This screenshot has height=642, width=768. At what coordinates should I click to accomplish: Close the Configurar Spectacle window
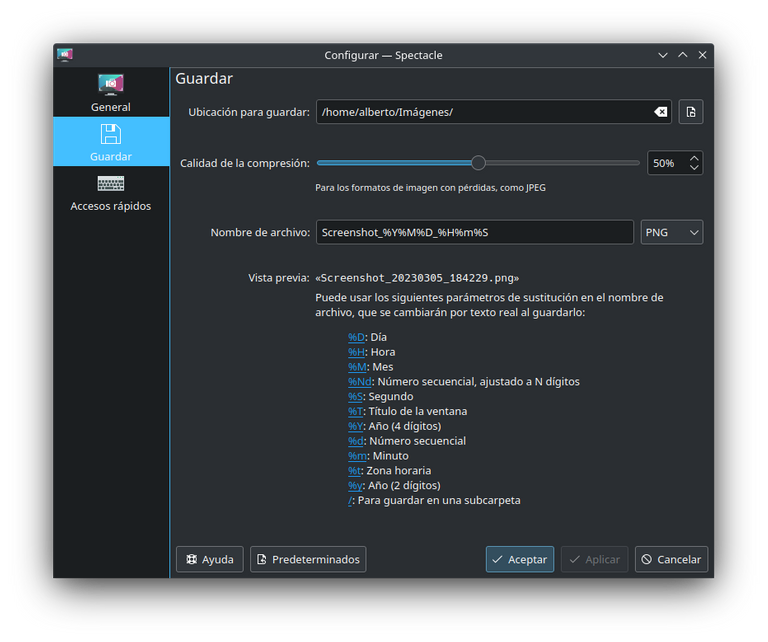click(x=702, y=55)
